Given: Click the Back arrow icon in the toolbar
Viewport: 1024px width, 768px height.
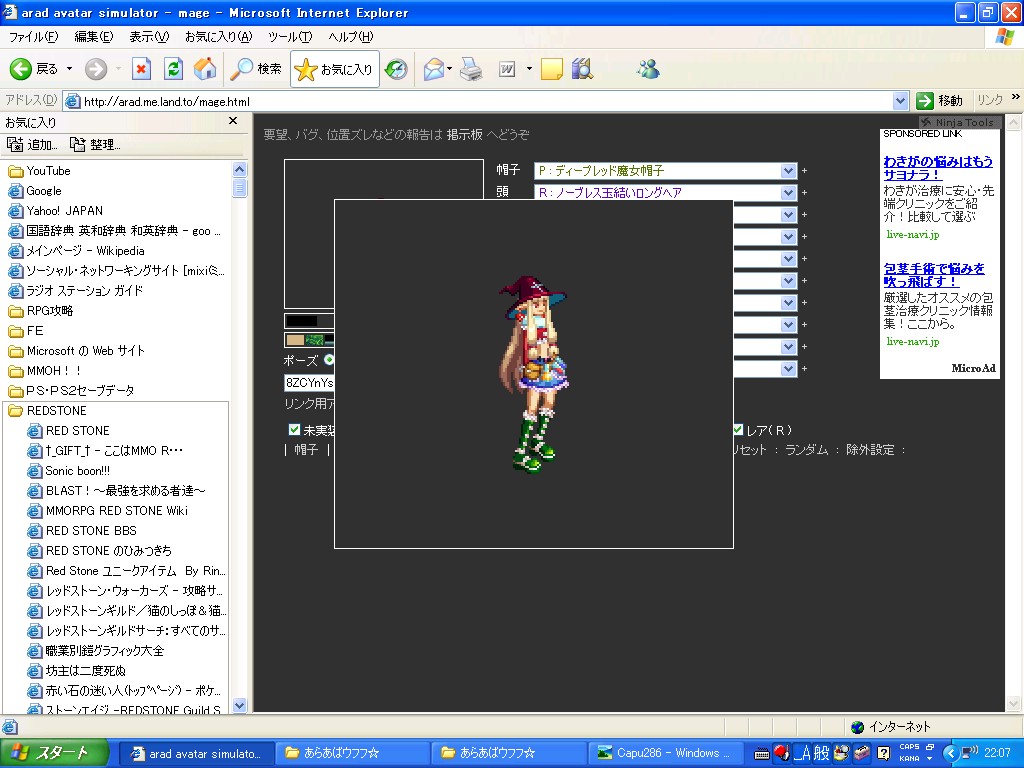Looking at the screenshot, I should tap(21, 69).
